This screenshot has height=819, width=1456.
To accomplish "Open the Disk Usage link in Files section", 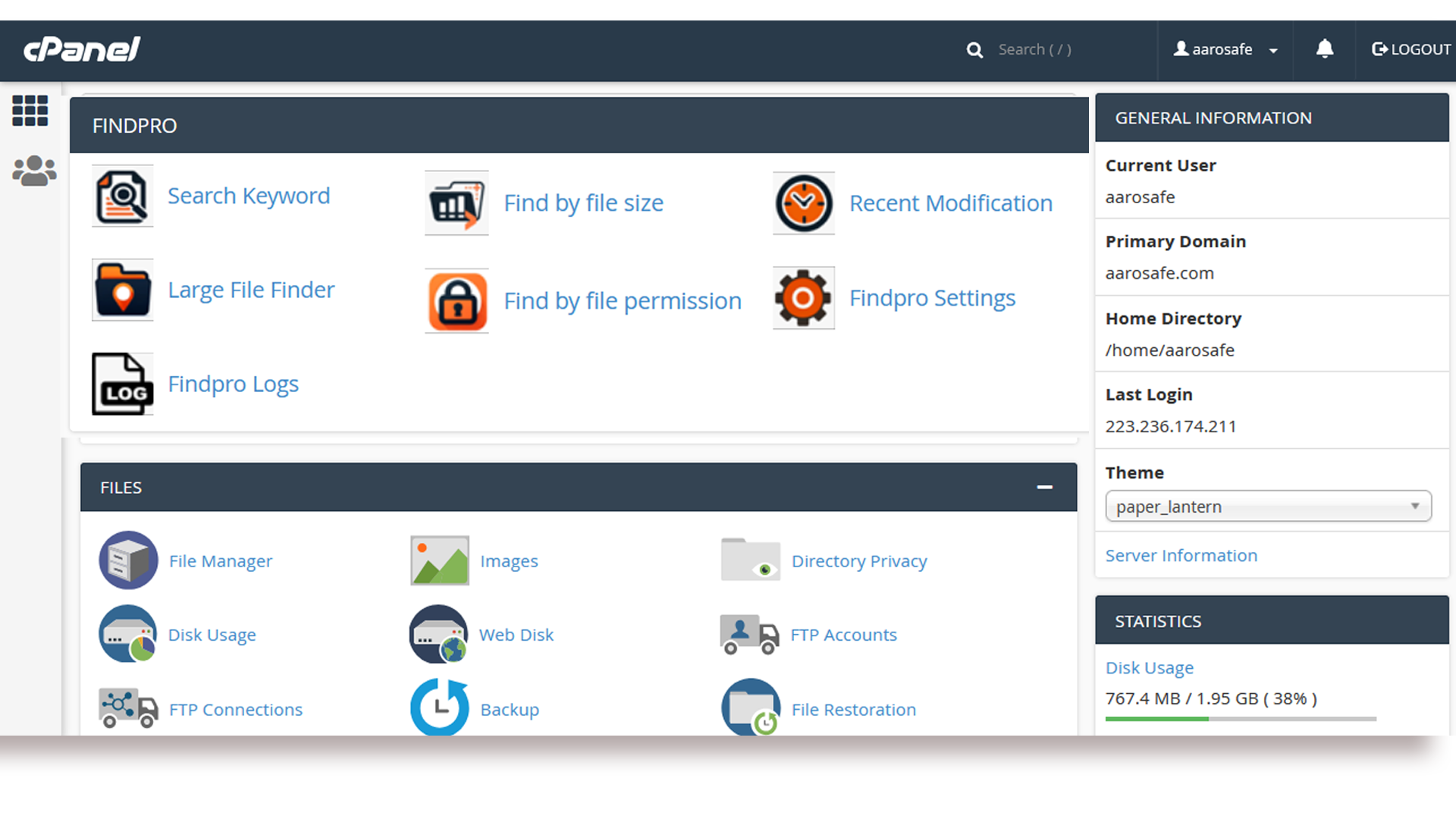I will pos(212,635).
